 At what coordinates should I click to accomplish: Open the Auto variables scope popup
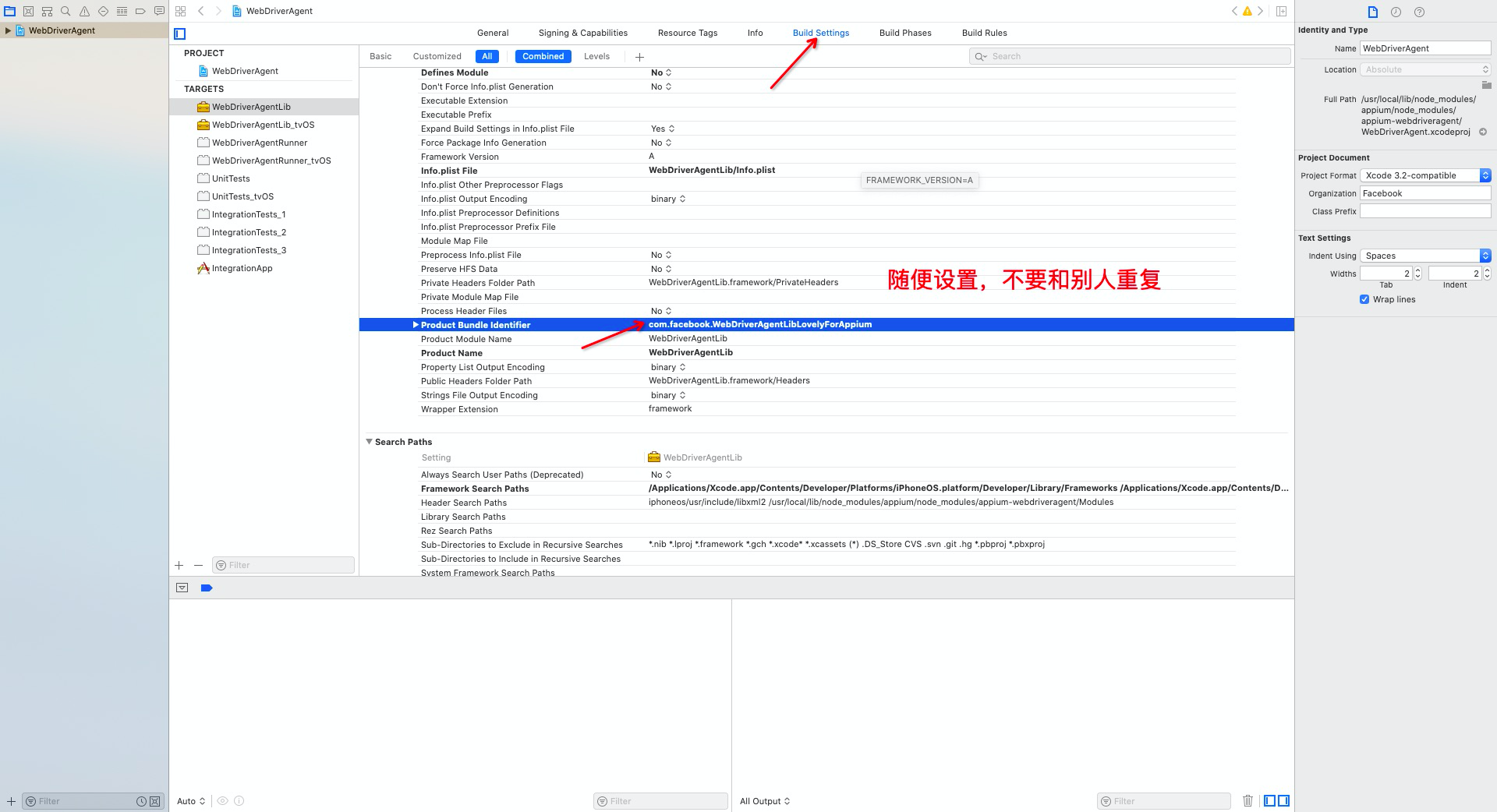pyautogui.click(x=191, y=801)
